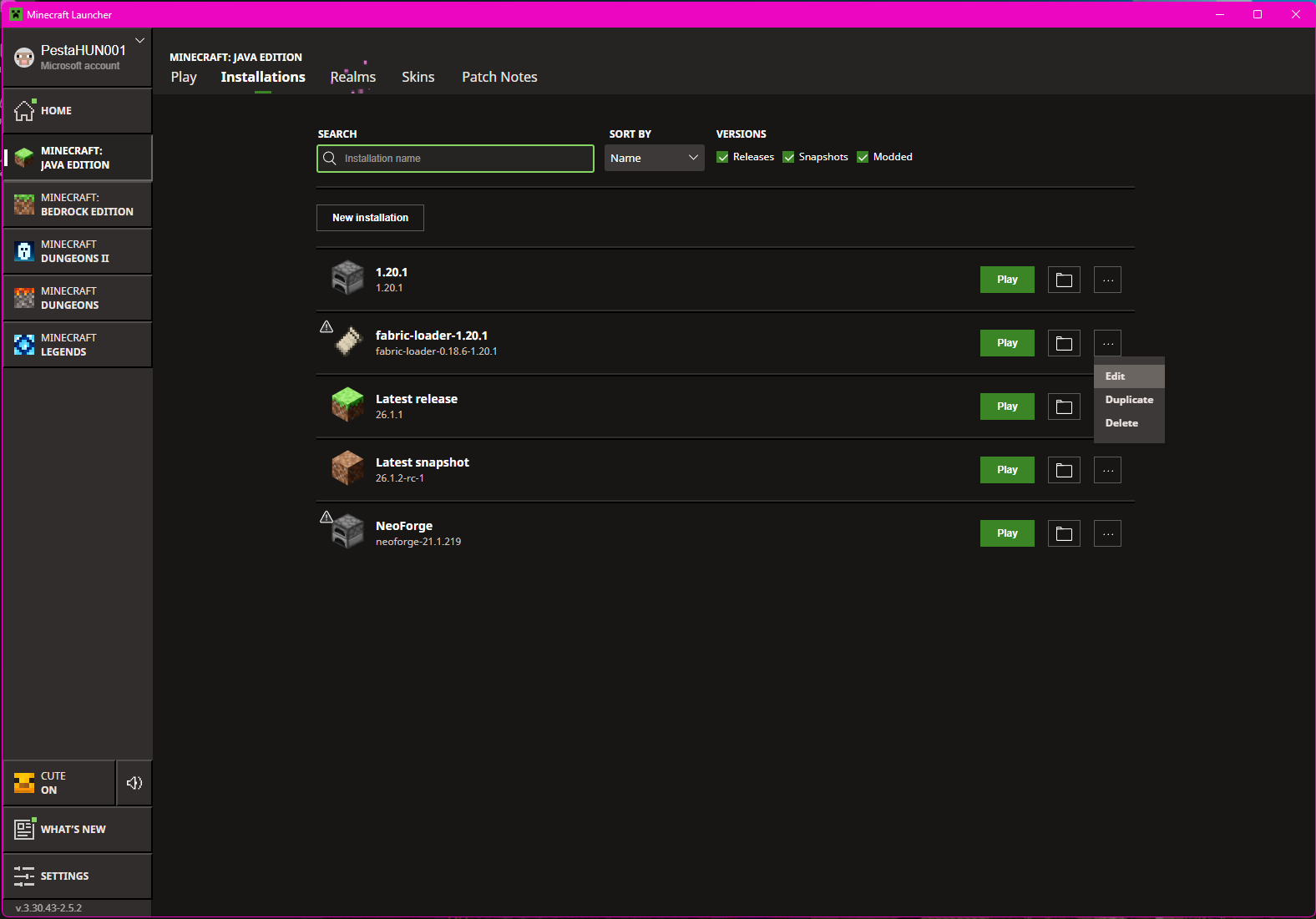Image resolution: width=1316 pixels, height=919 pixels.
Task: Click the sound speaker icon in sidebar
Action: pos(134,783)
